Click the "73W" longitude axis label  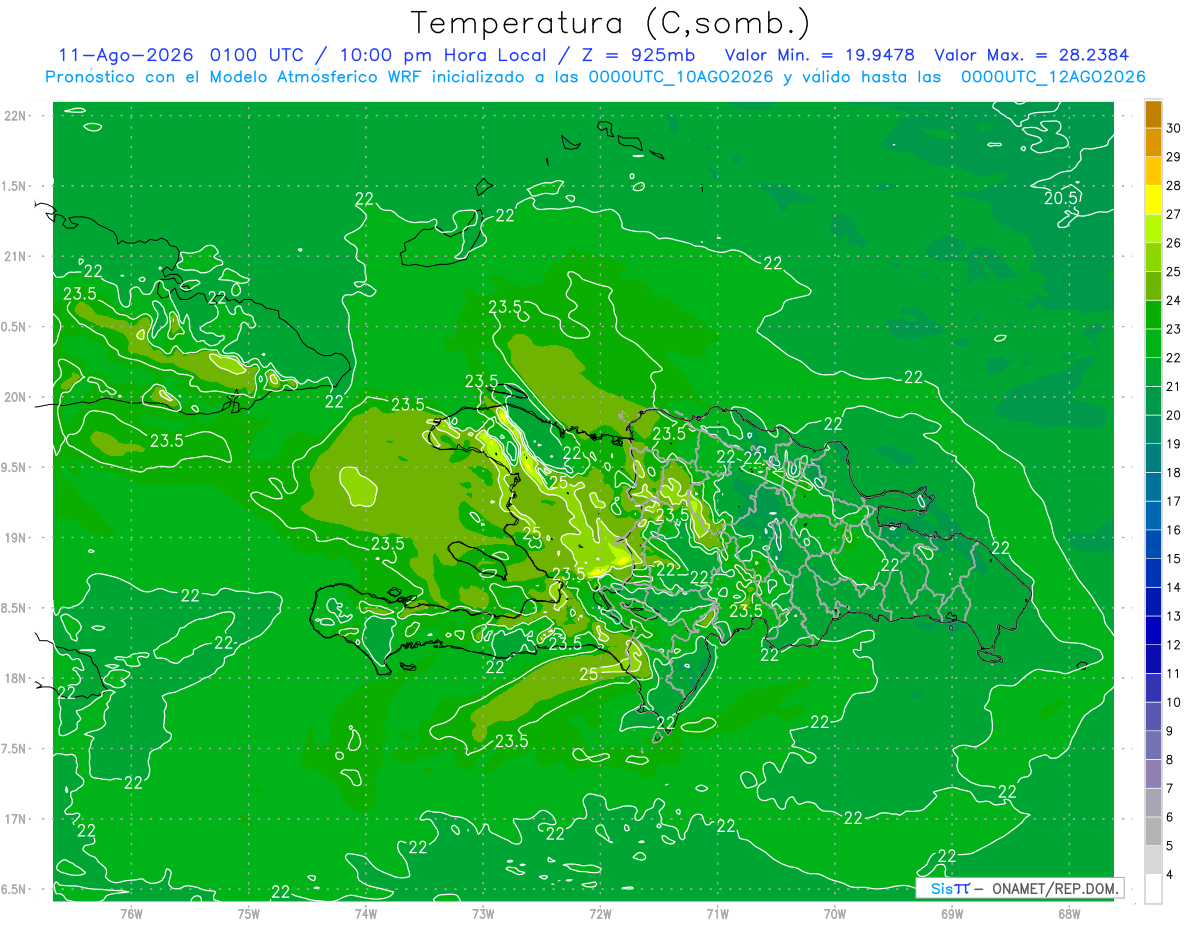click(x=483, y=913)
